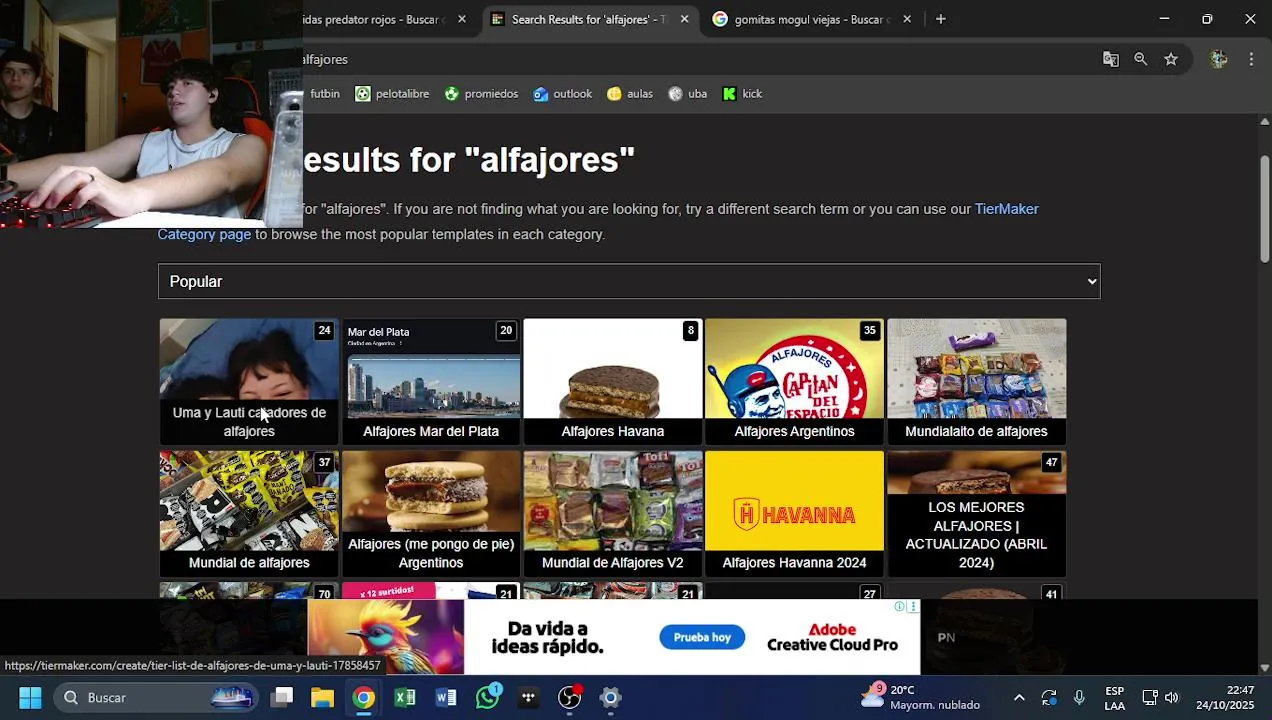Open the pelotalibre bookmark
This screenshot has height=720, width=1272.
(392, 94)
